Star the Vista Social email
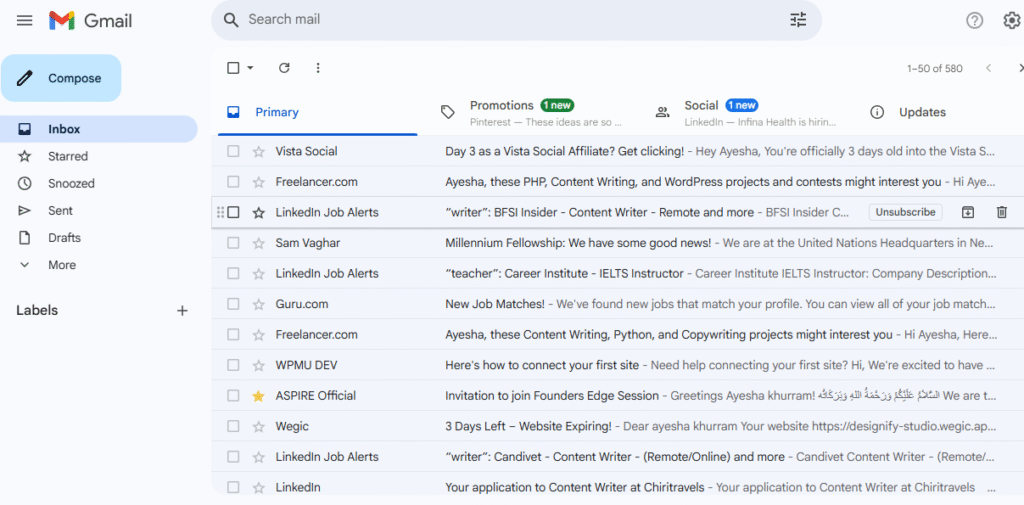This screenshot has width=1024, height=505. point(259,152)
